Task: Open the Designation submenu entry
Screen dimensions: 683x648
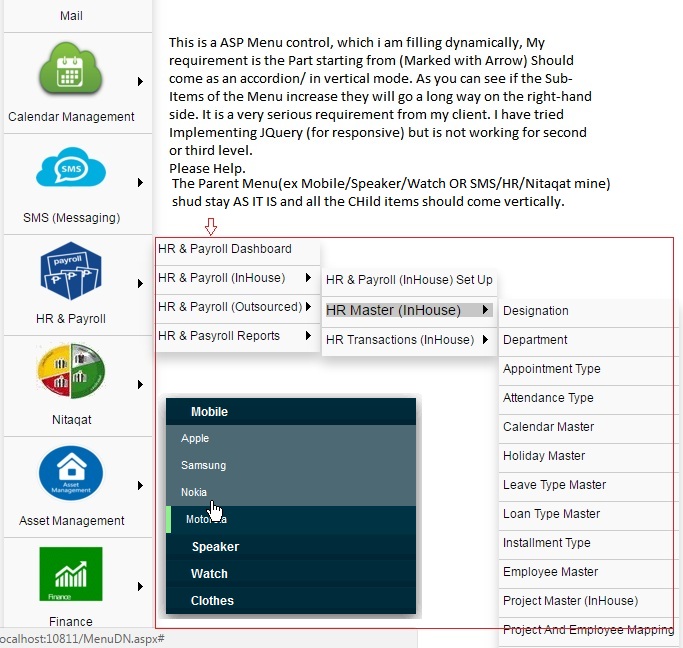Action: pyautogui.click(x=588, y=311)
